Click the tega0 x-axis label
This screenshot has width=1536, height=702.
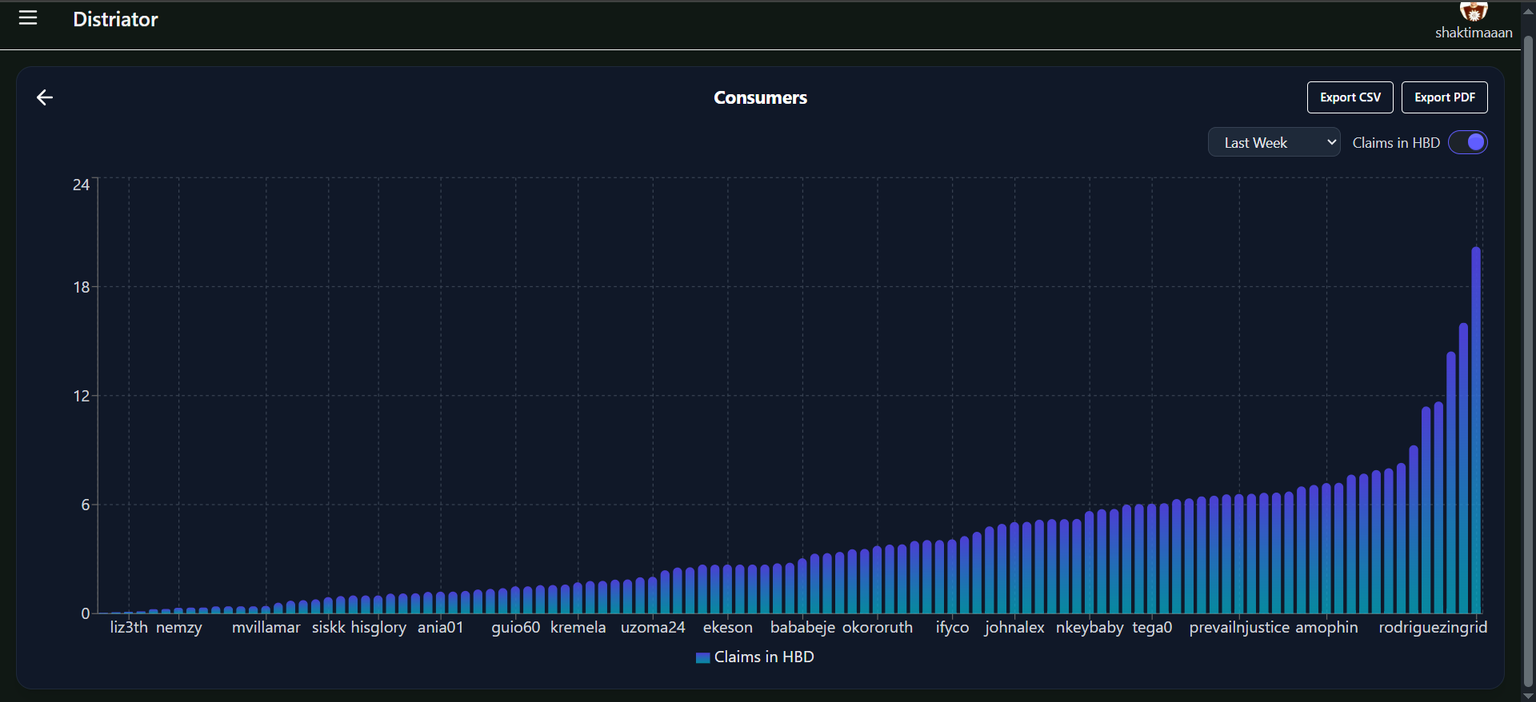click(1152, 628)
